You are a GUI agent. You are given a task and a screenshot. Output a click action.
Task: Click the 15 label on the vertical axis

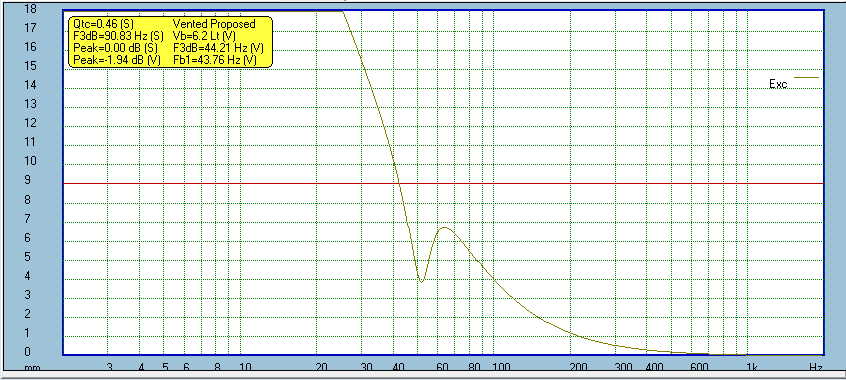pos(31,66)
